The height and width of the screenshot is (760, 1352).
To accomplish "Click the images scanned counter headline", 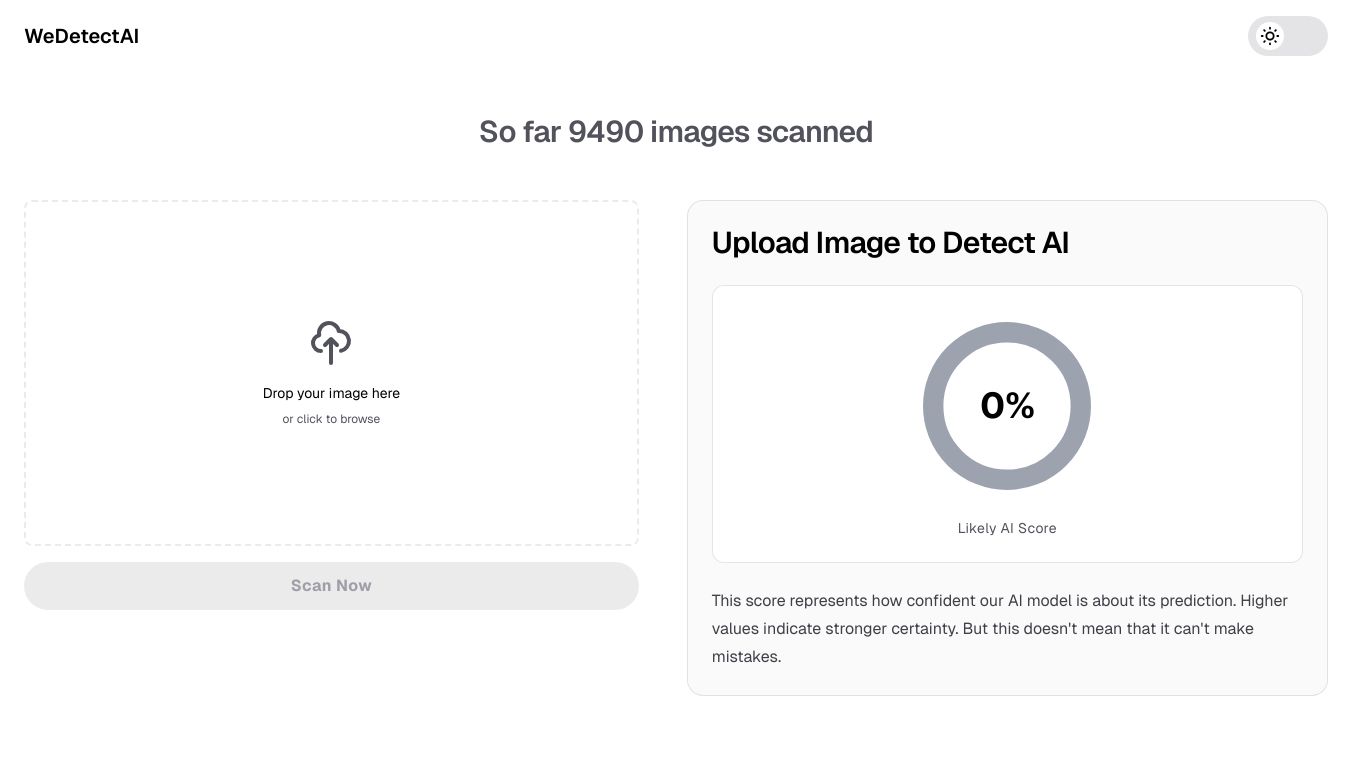I will pos(676,131).
